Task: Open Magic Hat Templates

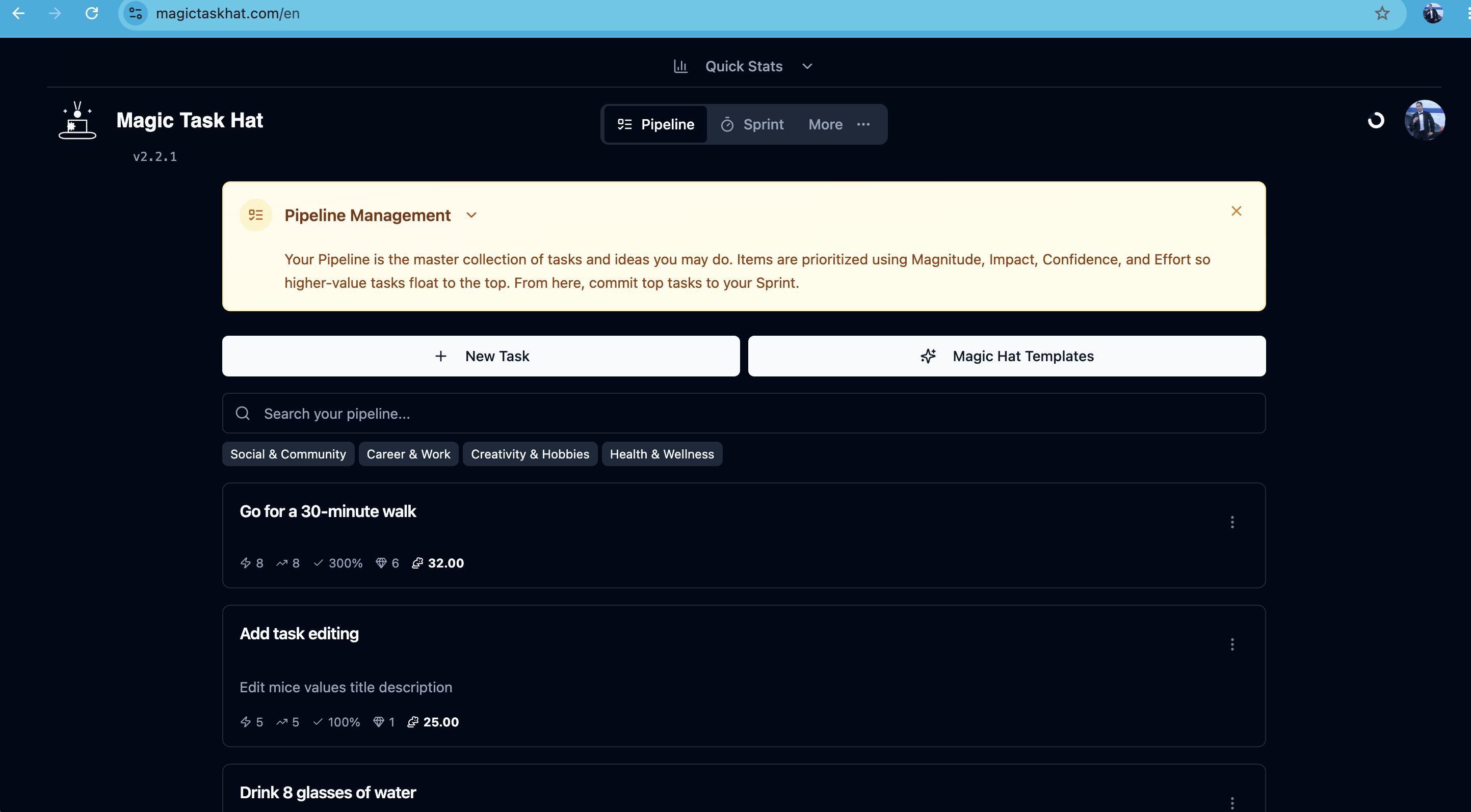Action: pos(1007,356)
